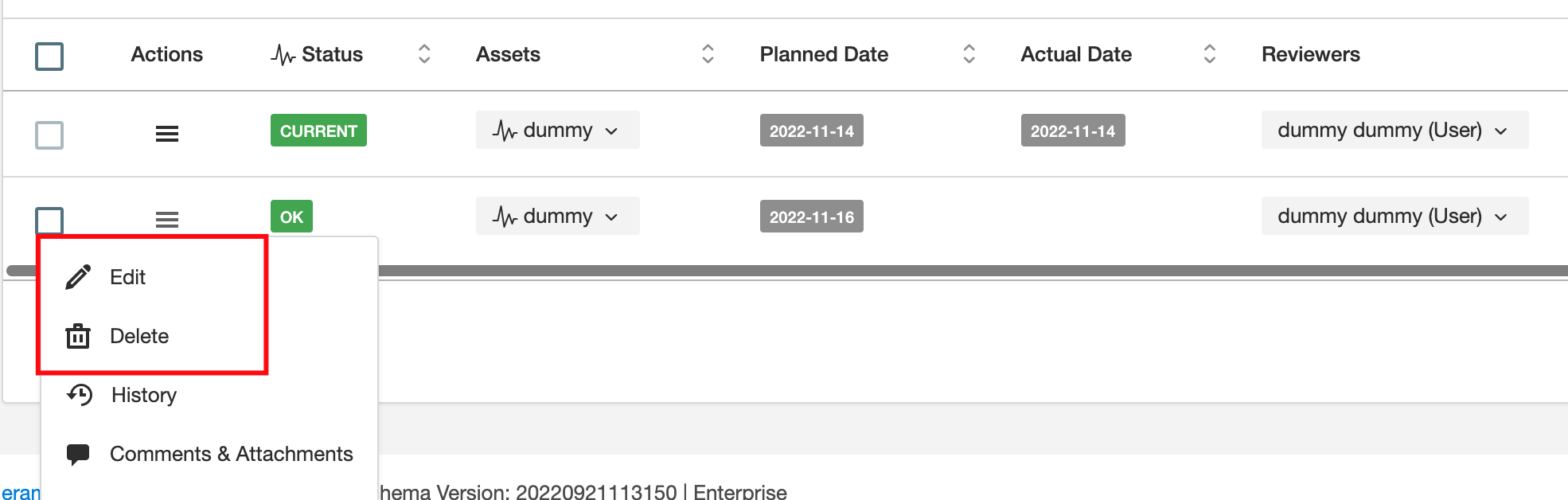Check the checkbox on the CURRENT row
1568x500 pixels.
(x=49, y=135)
